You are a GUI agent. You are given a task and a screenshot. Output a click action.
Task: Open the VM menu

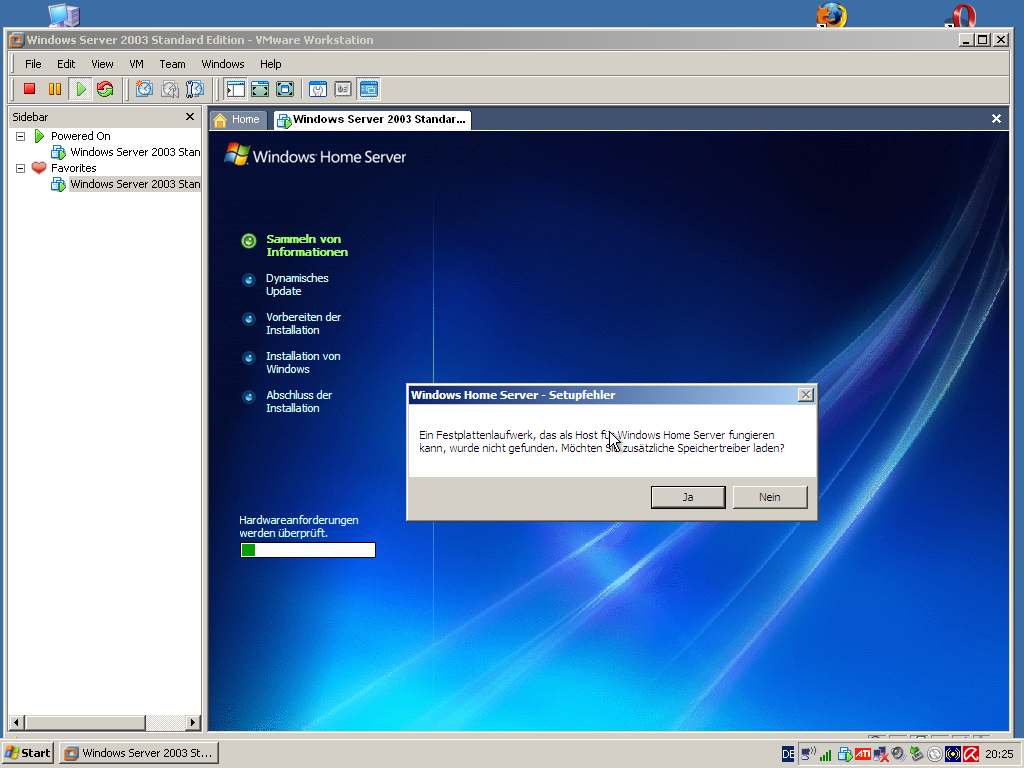tap(136, 64)
